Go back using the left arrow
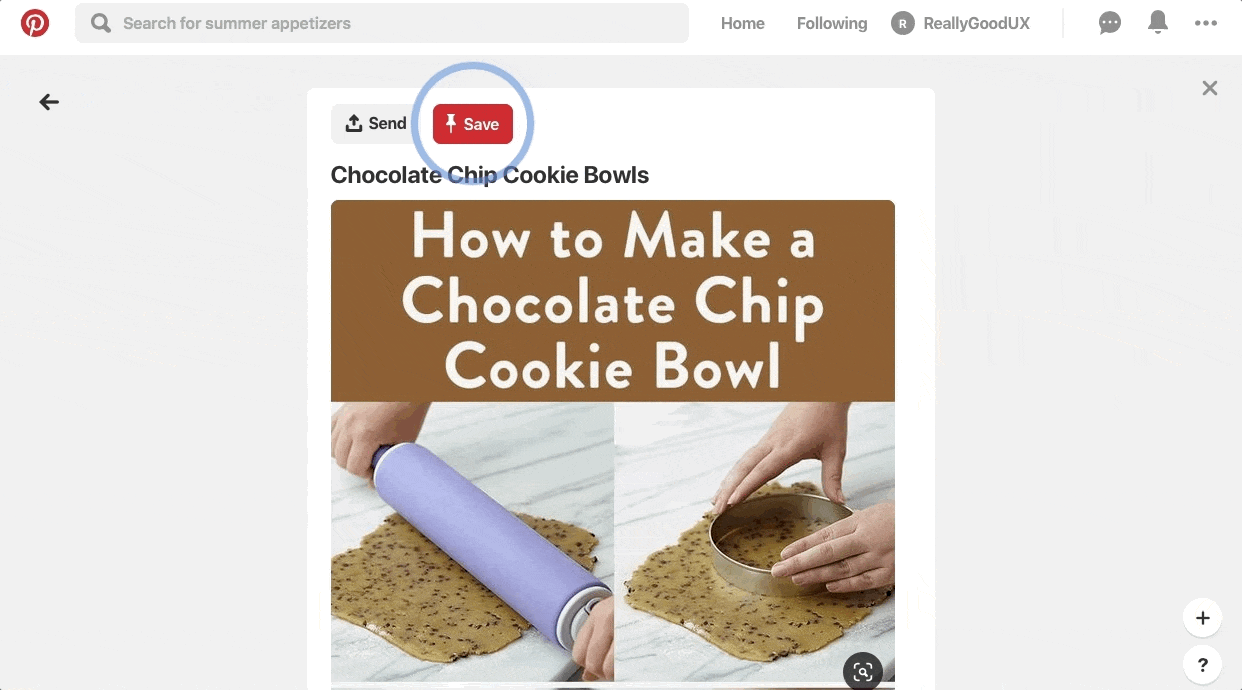Image resolution: width=1242 pixels, height=690 pixels. point(49,102)
